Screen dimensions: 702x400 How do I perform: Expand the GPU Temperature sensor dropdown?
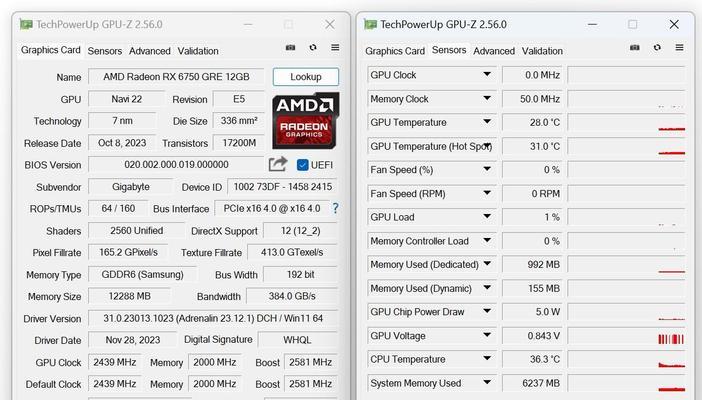(487, 122)
